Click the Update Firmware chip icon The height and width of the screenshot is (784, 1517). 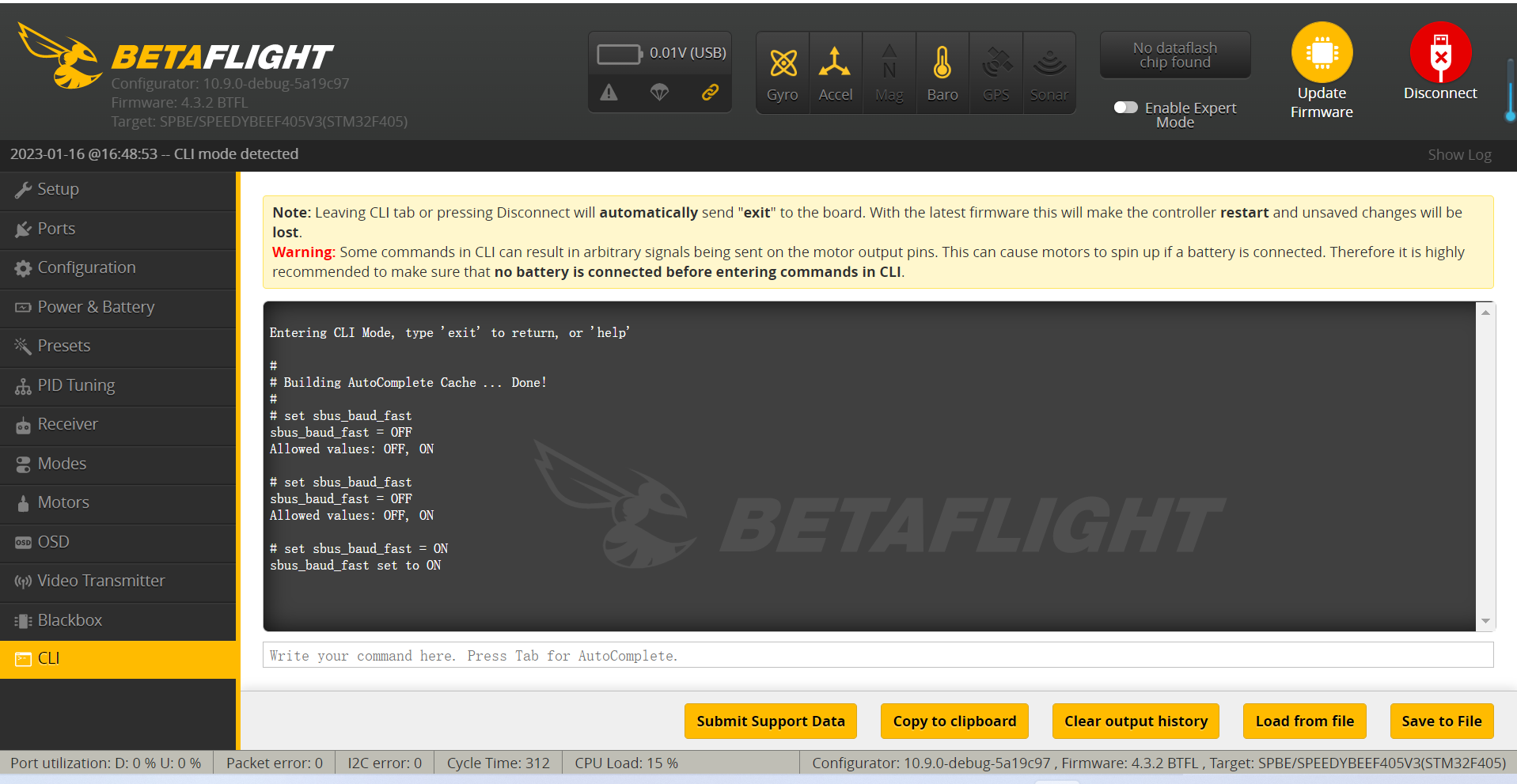(1322, 52)
